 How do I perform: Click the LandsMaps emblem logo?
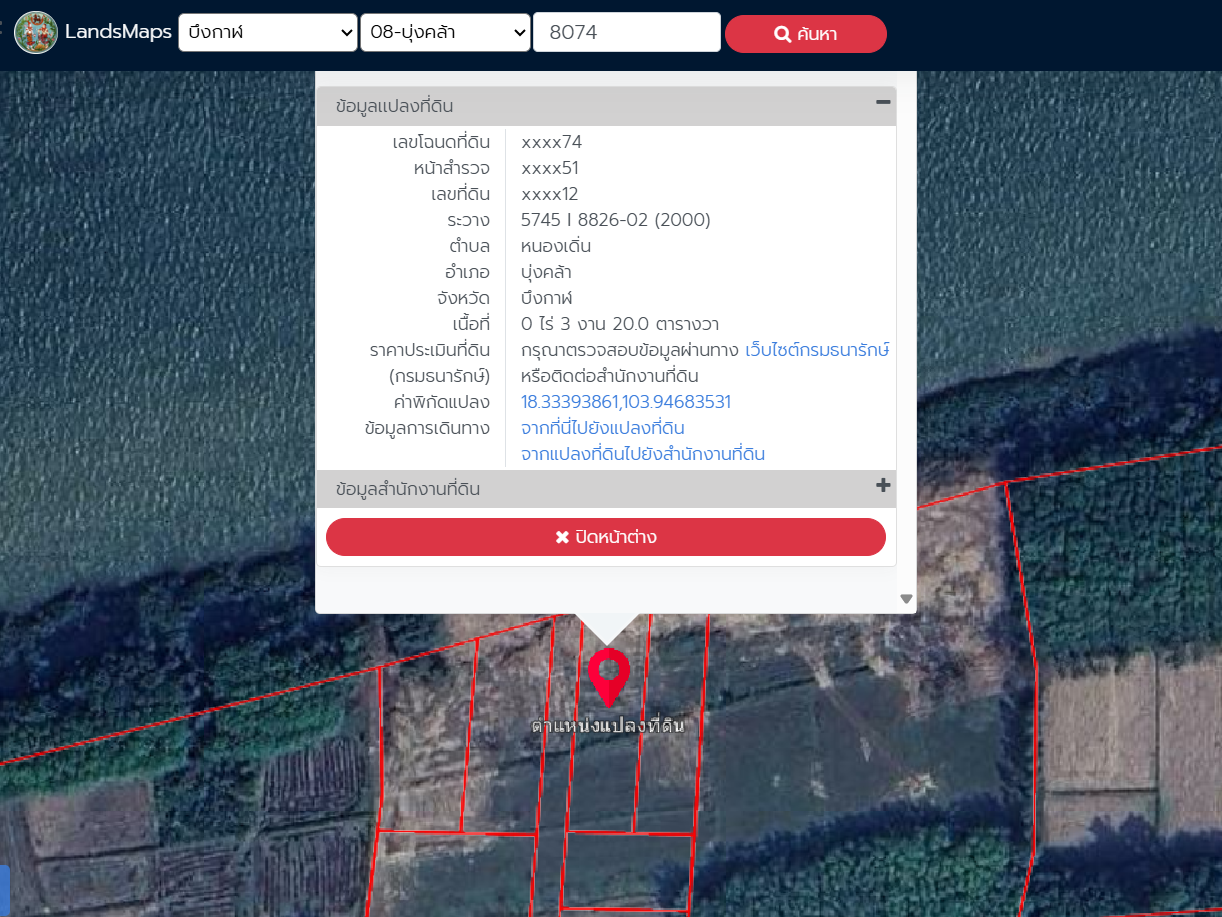[x=36, y=33]
